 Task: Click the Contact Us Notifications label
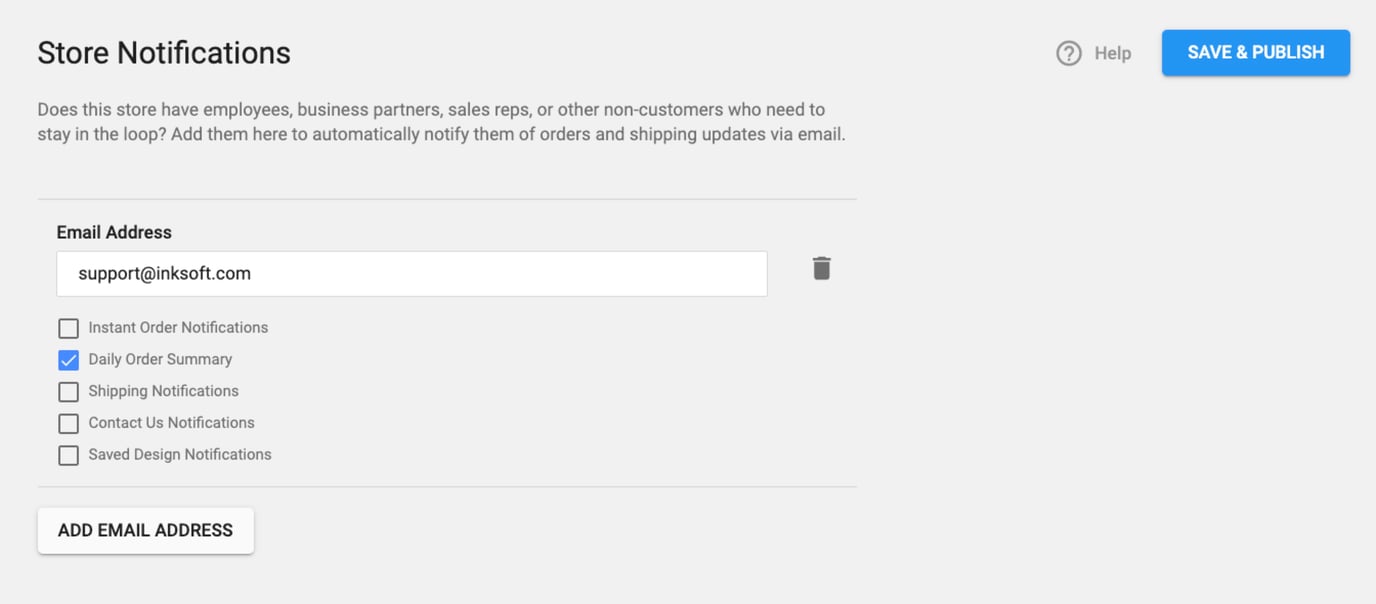point(171,422)
